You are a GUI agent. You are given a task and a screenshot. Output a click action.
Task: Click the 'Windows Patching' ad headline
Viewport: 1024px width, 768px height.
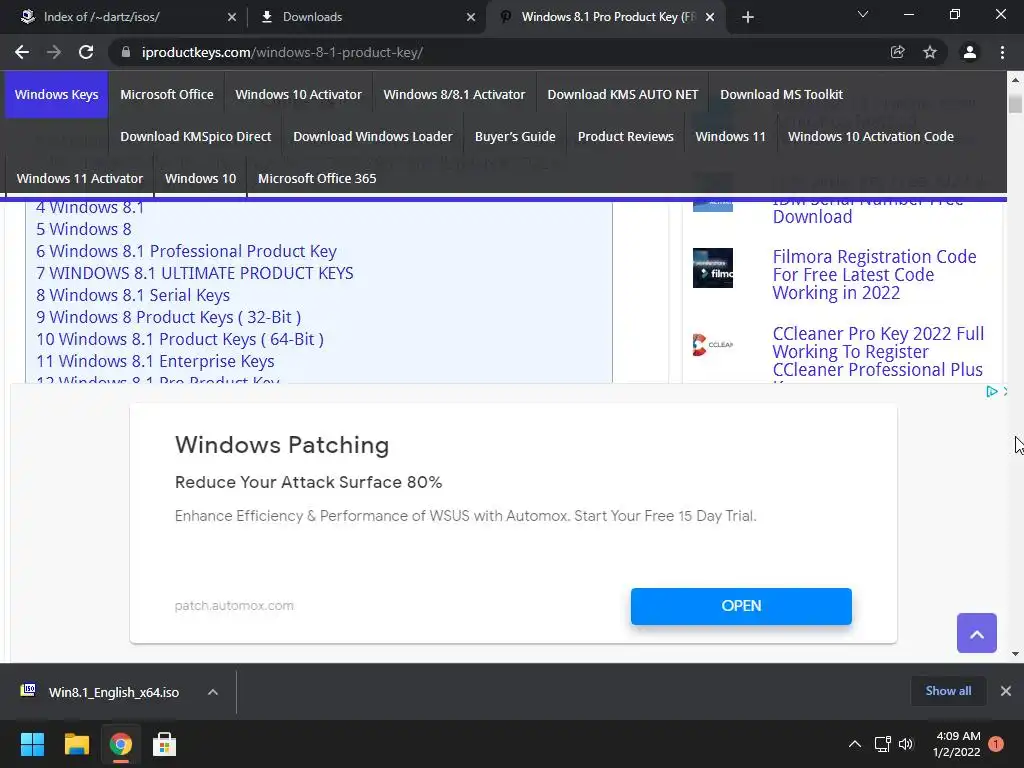[x=281, y=445]
